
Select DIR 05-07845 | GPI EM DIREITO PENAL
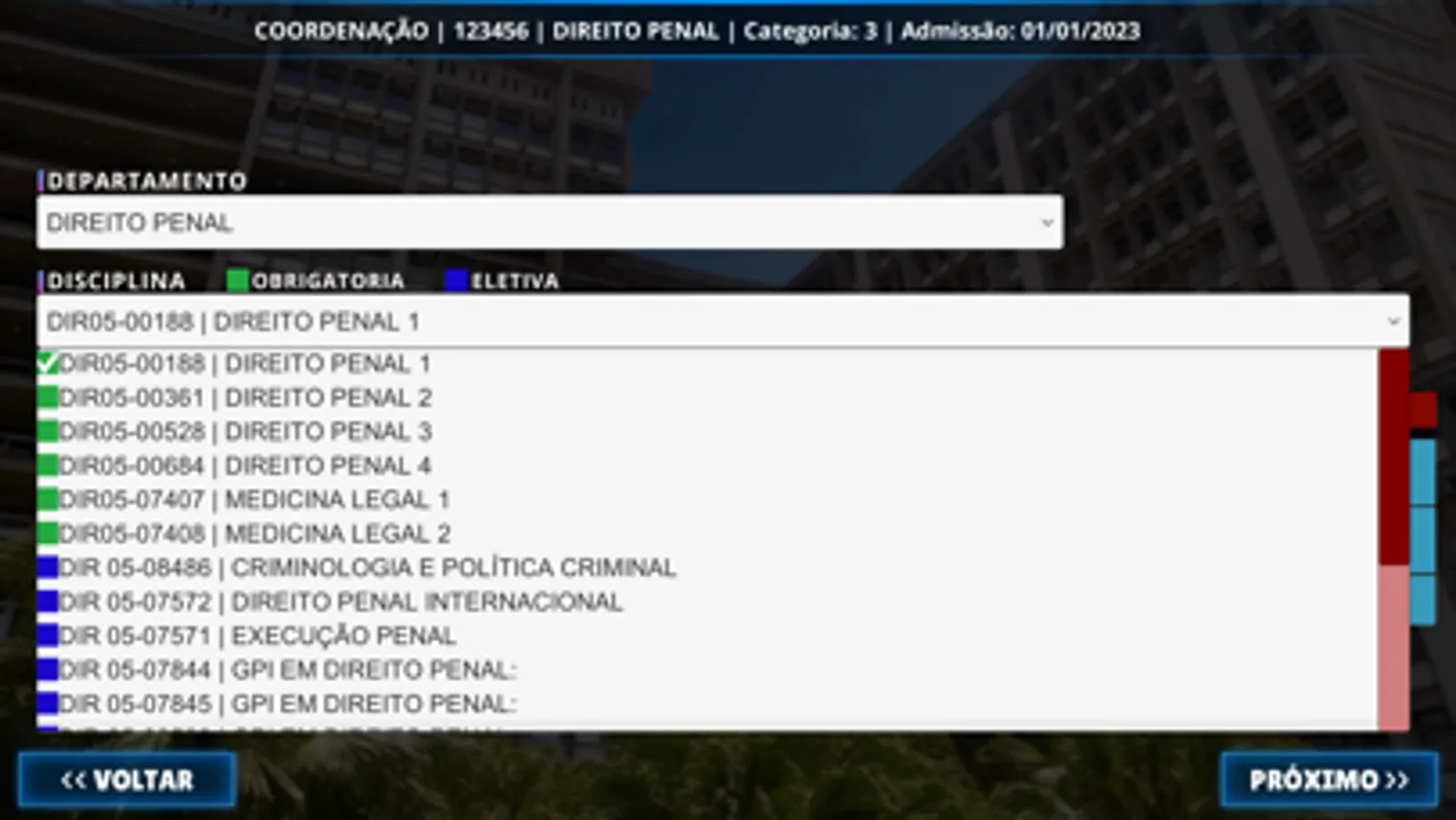707,703
